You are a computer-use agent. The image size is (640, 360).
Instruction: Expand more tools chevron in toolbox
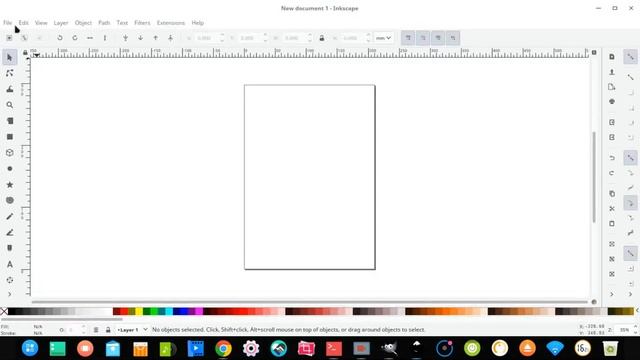tap(10, 294)
